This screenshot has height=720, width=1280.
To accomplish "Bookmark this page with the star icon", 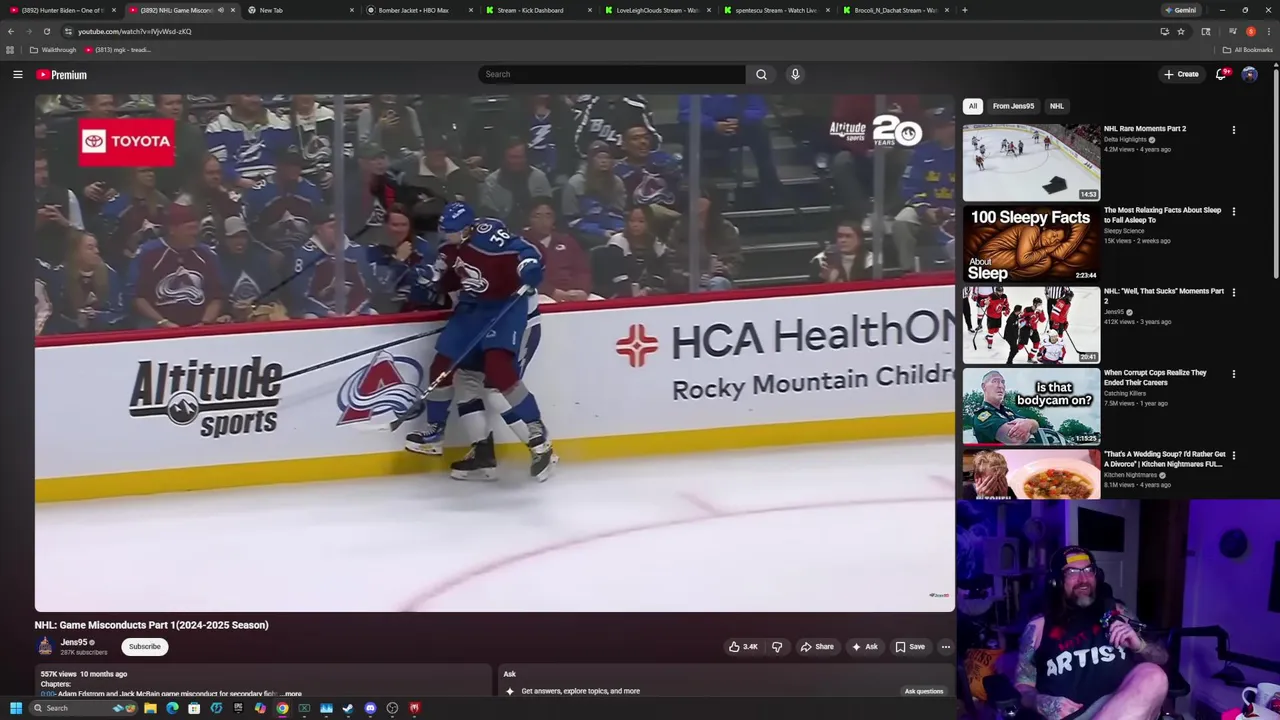I will point(1181,31).
